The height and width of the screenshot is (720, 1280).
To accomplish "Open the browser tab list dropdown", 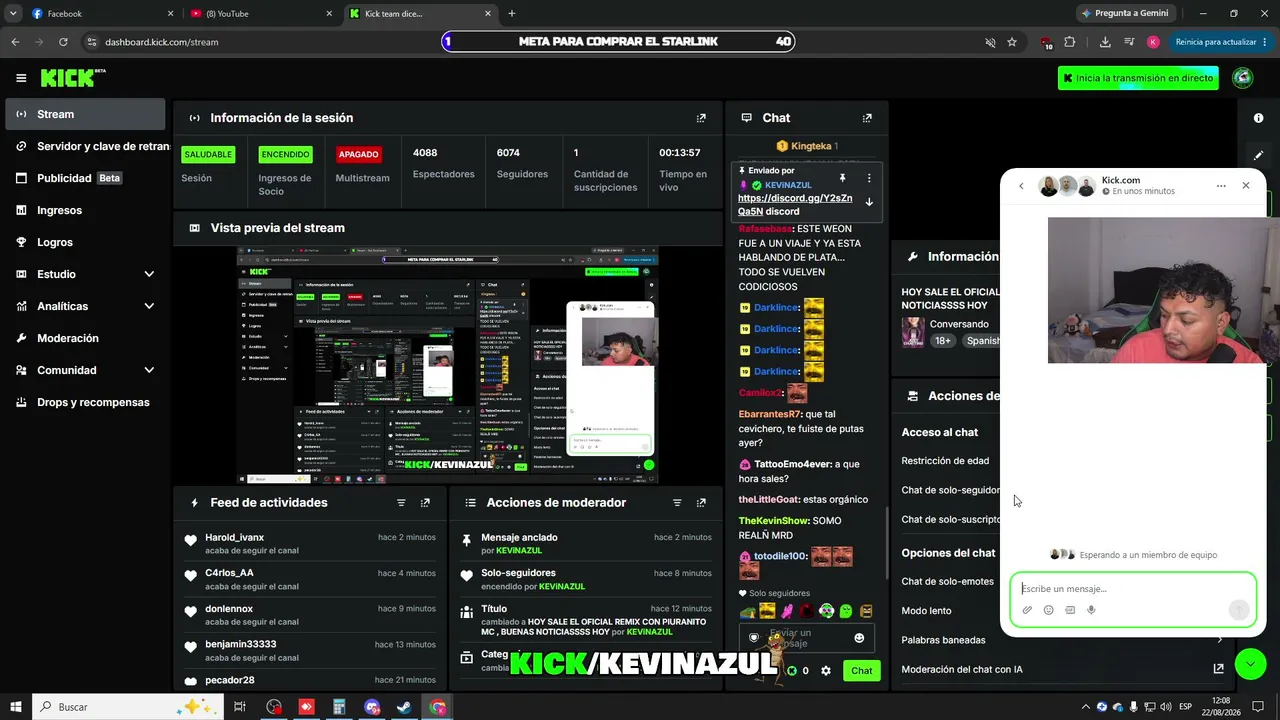I will 13,13.
